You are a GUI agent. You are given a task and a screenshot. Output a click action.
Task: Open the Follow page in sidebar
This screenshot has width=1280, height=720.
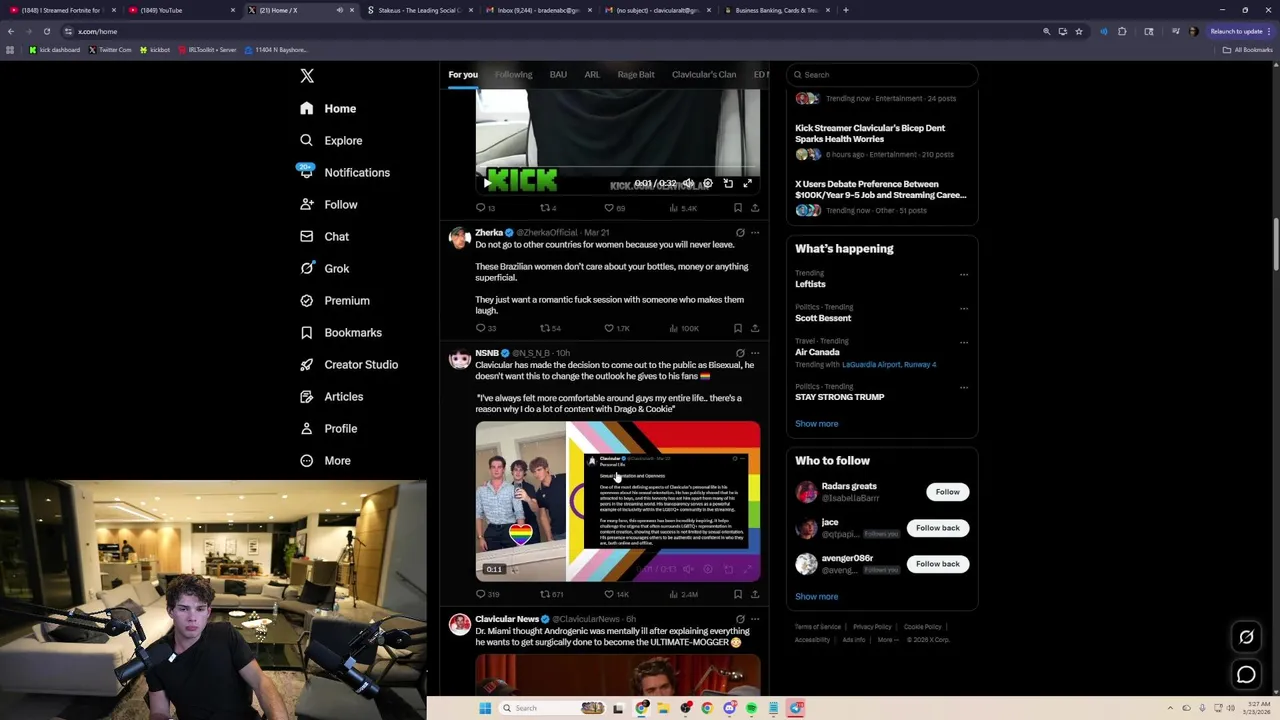tap(328, 204)
